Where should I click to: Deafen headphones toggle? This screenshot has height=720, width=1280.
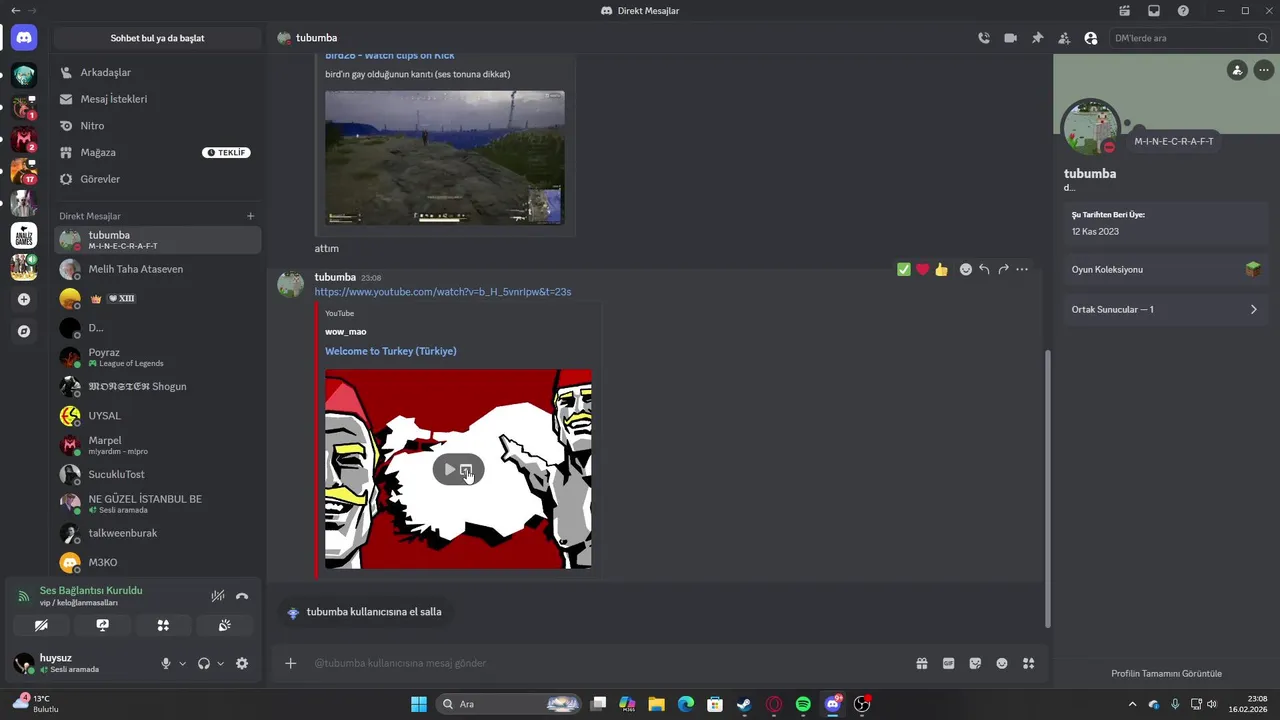pyautogui.click(x=204, y=663)
